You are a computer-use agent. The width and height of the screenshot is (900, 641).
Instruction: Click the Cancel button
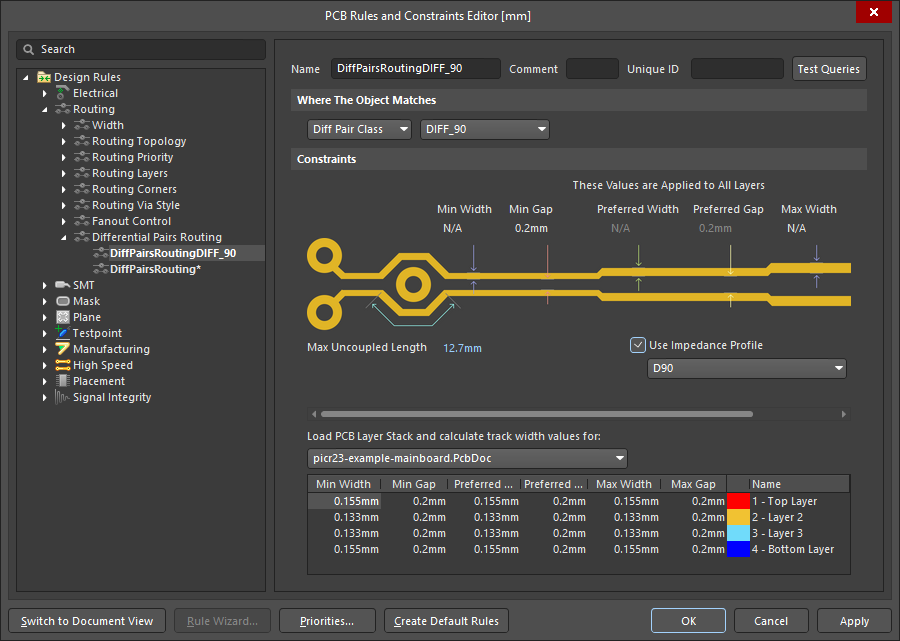click(x=771, y=621)
